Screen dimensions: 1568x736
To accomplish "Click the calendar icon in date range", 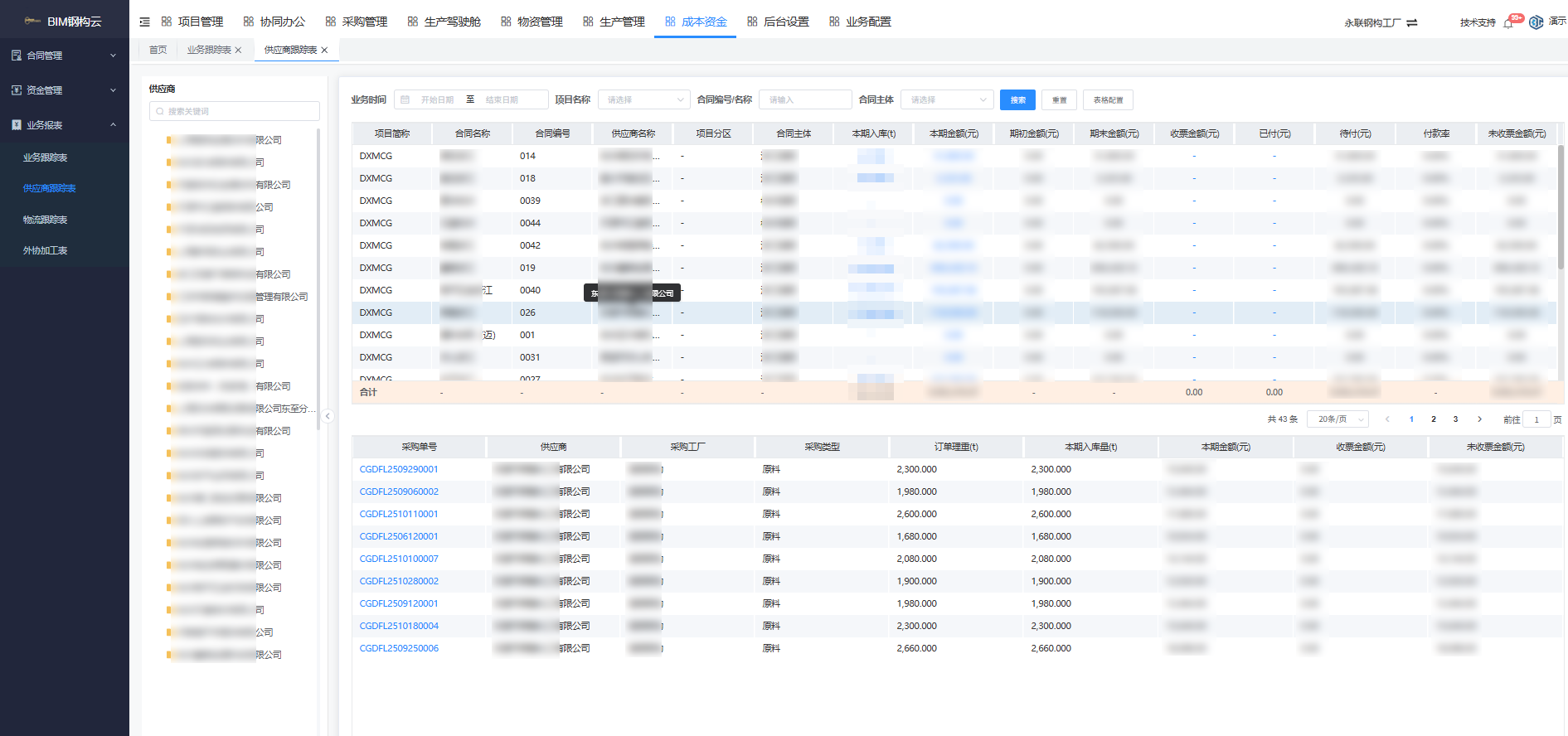I will click(405, 99).
